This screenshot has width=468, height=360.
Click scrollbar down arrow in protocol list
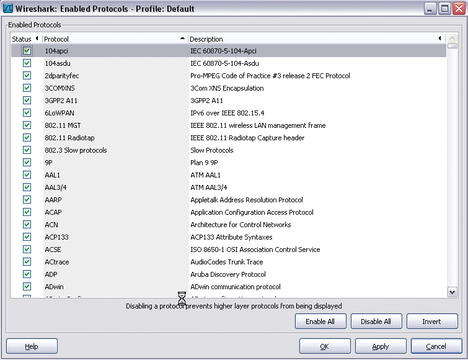(452, 292)
